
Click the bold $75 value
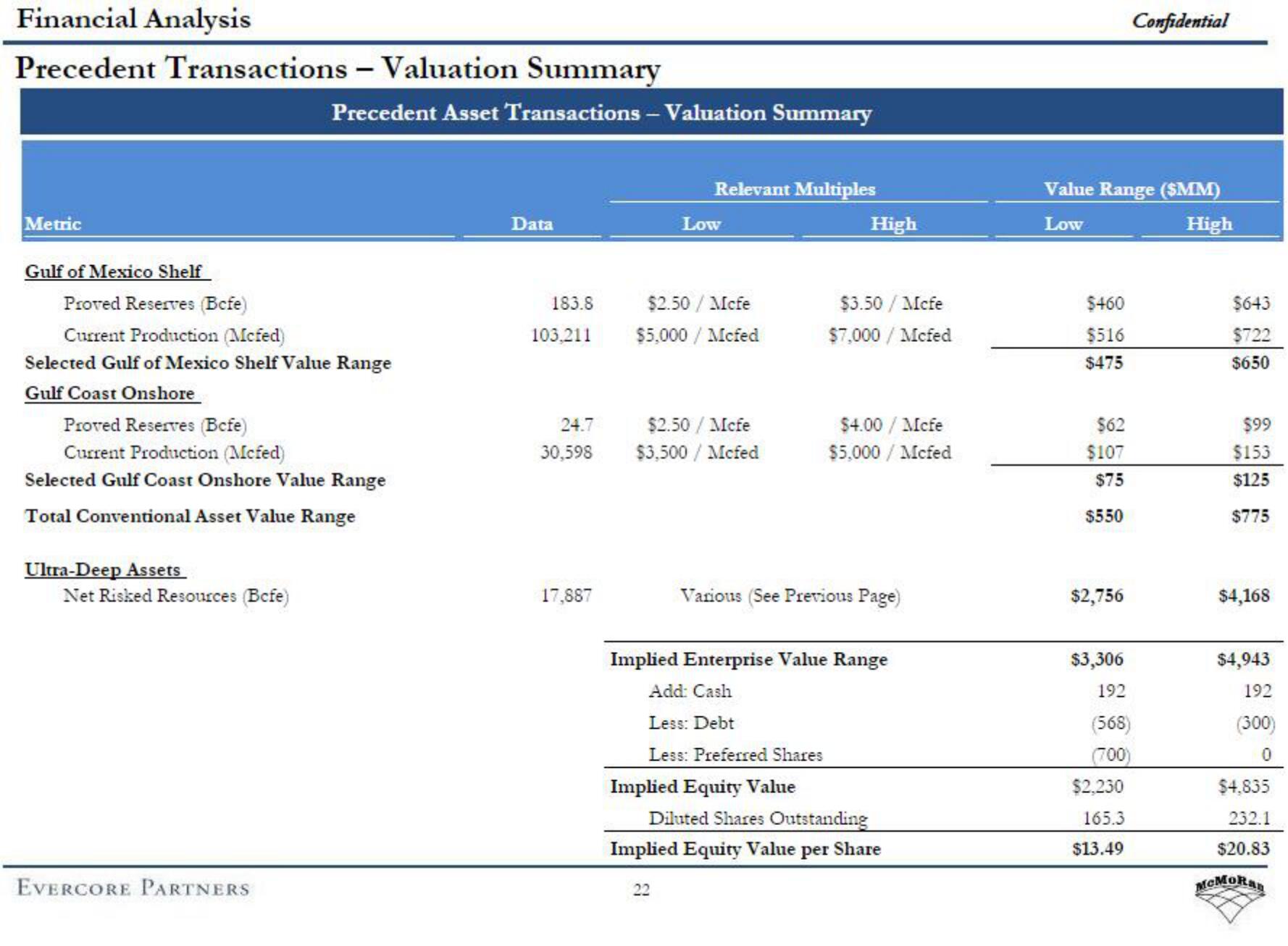pyautogui.click(x=1110, y=480)
